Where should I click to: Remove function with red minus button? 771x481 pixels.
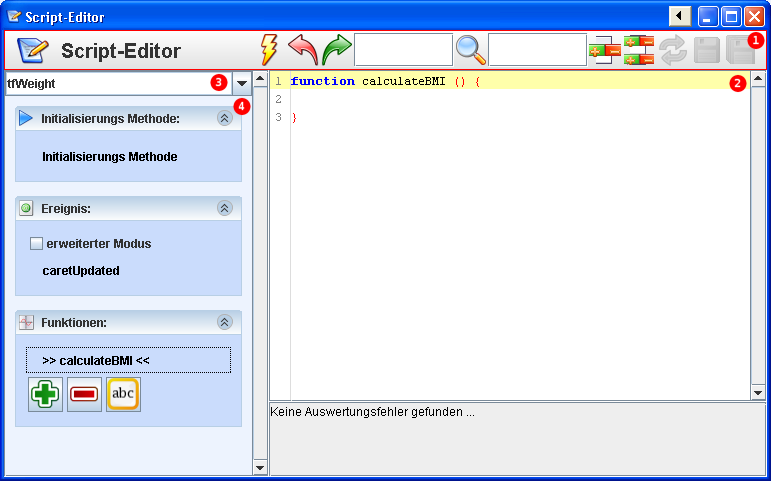coord(84,394)
